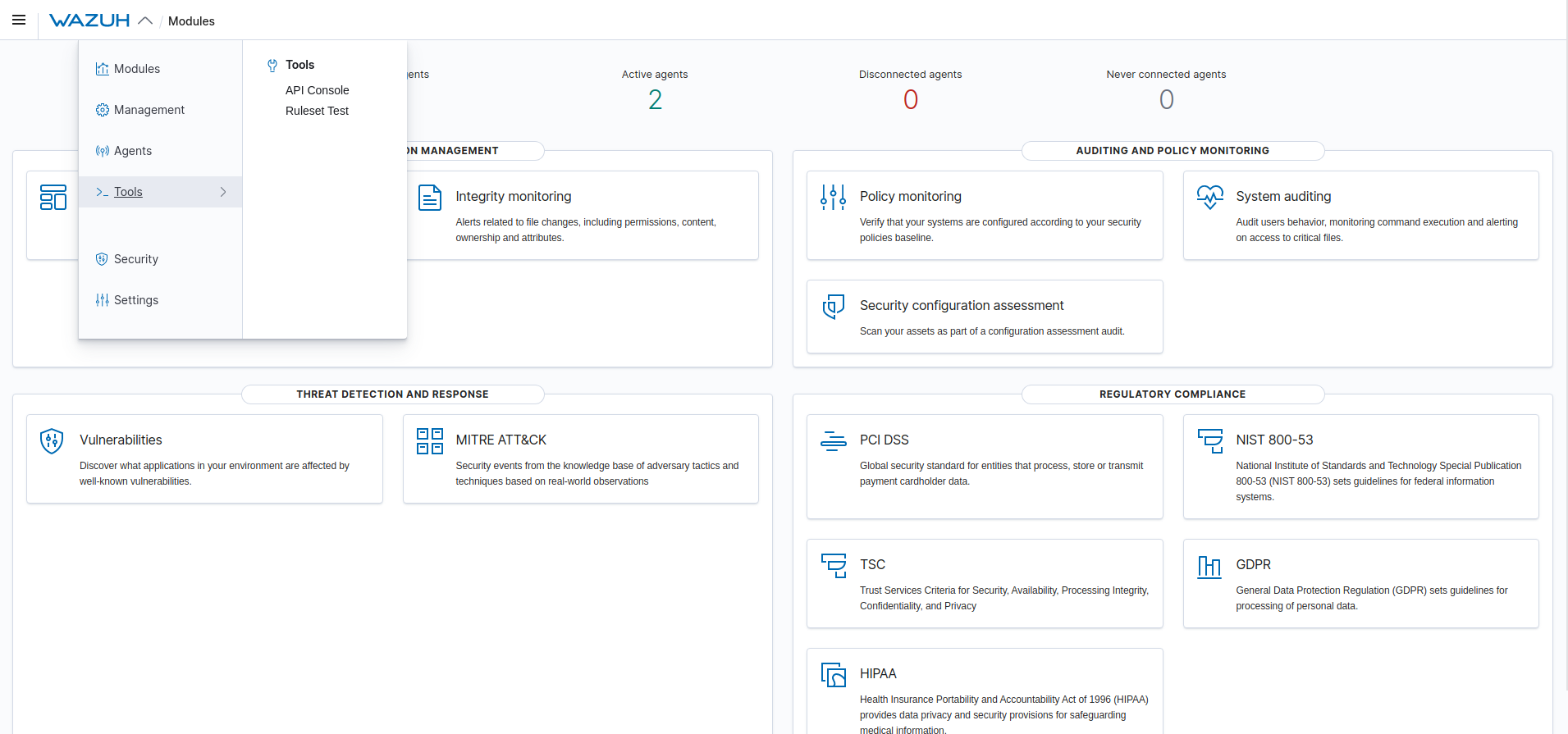Select Management in the Wazuh menu
This screenshot has width=1568, height=734.
click(149, 110)
